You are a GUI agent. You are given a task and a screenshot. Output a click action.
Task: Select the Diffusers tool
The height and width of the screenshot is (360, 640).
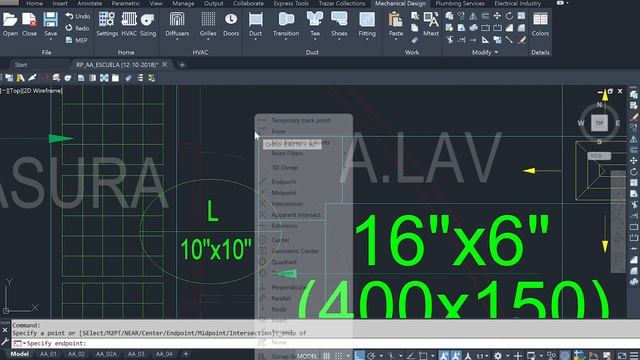(177, 23)
